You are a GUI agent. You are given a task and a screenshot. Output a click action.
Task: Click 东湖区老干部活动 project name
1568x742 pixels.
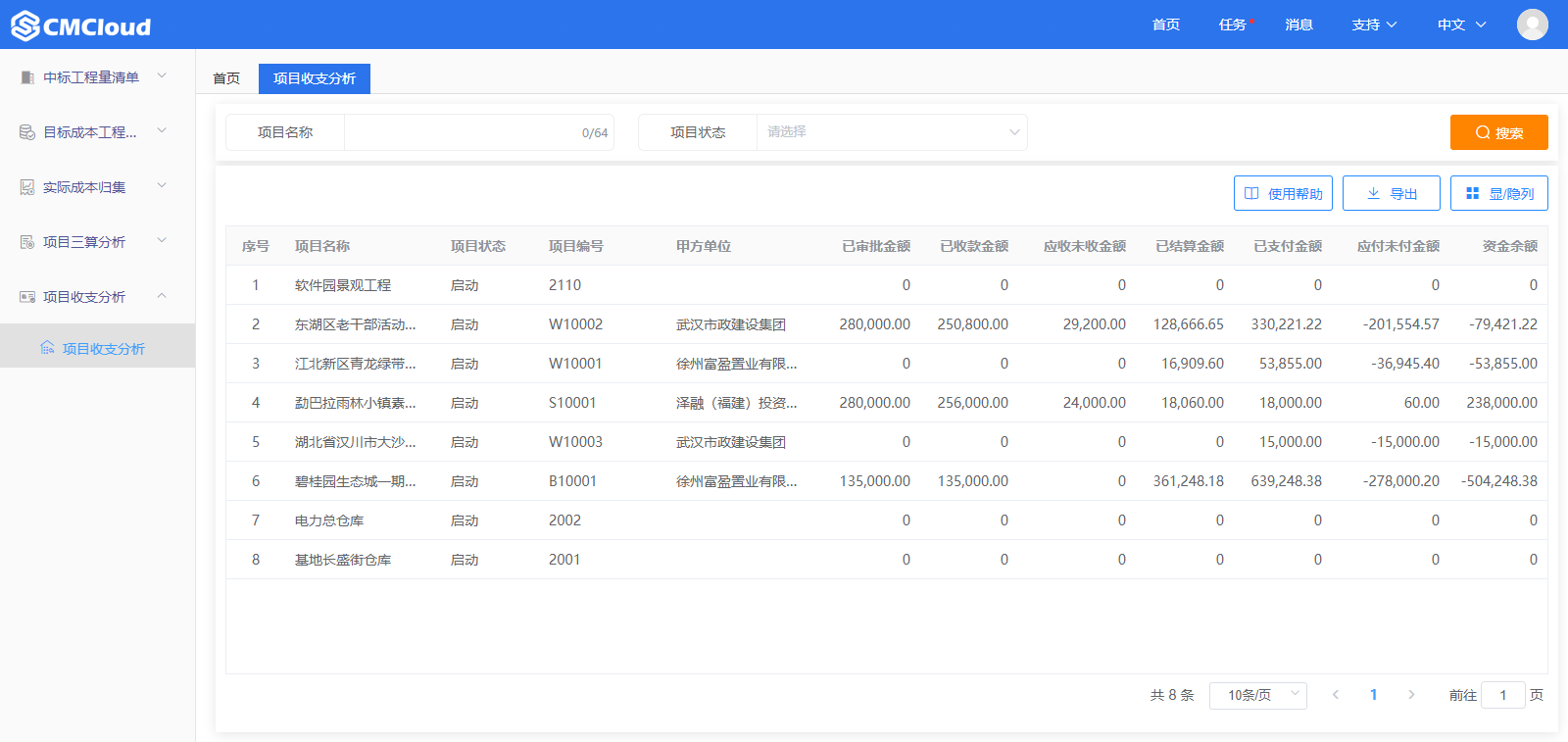tap(355, 324)
